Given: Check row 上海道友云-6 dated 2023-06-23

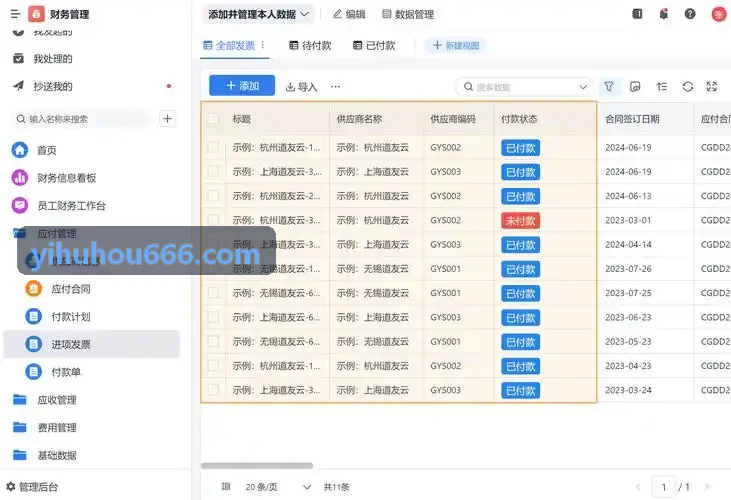Looking at the screenshot, I should pos(214,317).
